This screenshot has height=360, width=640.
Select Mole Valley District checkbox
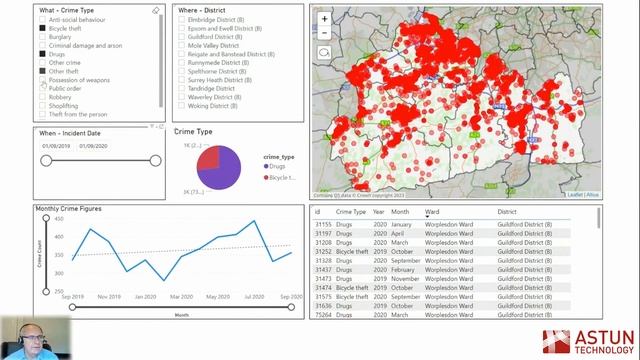pyautogui.click(x=182, y=45)
